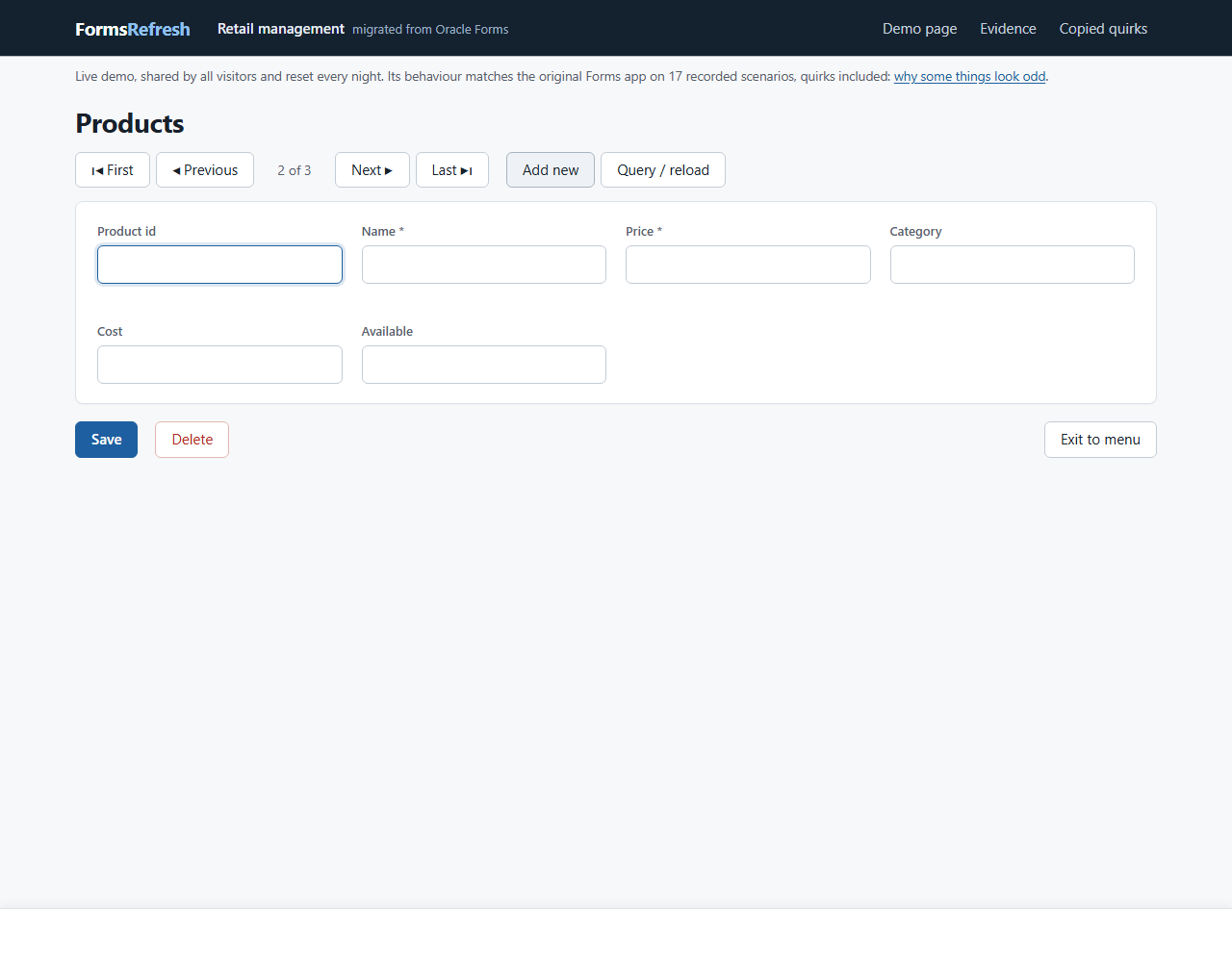
Task: Click the 'Available' label
Action: click(x=387, y=332)
